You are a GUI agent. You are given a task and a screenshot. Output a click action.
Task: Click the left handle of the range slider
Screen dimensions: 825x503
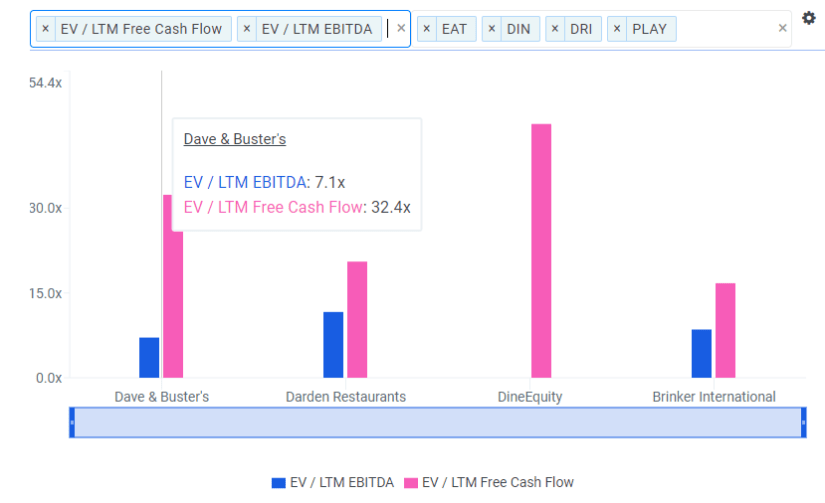(72, 422)
